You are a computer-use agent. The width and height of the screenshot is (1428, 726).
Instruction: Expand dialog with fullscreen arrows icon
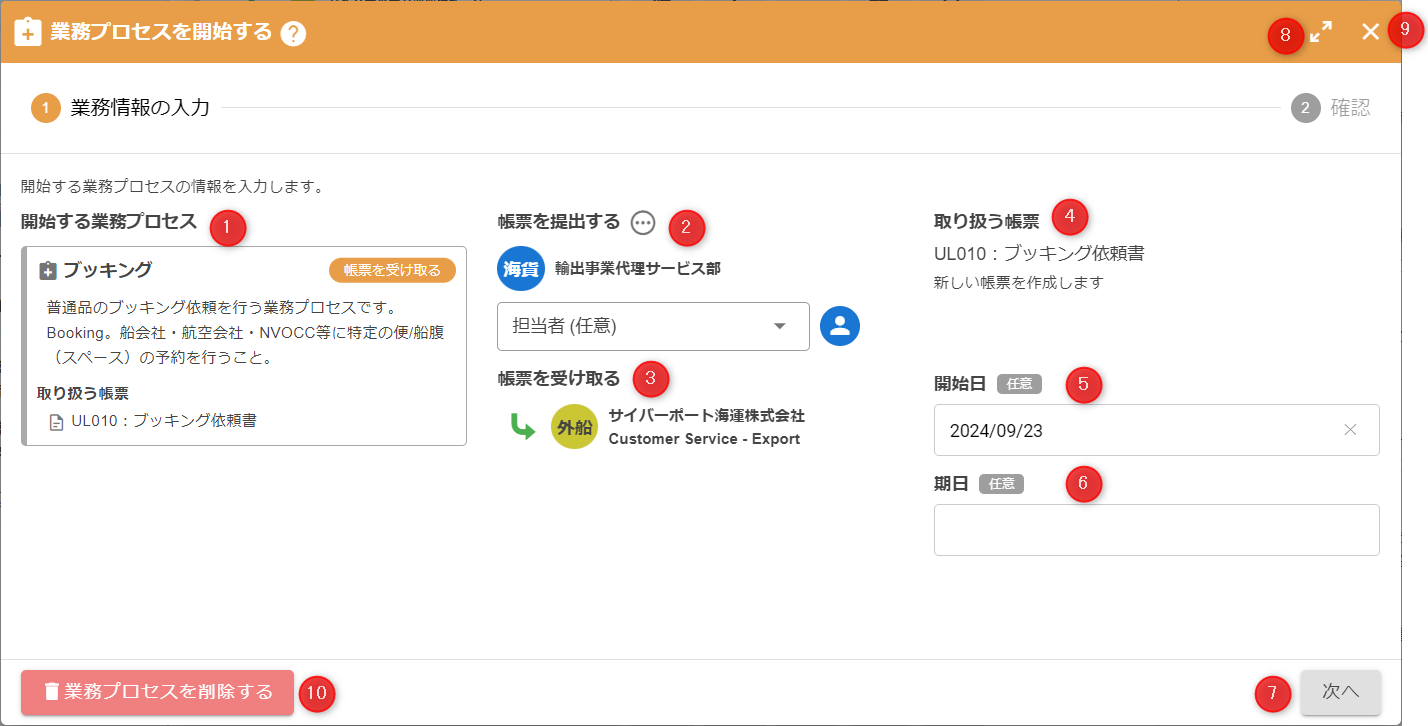pyautogui.click(x=1321, y=32)
